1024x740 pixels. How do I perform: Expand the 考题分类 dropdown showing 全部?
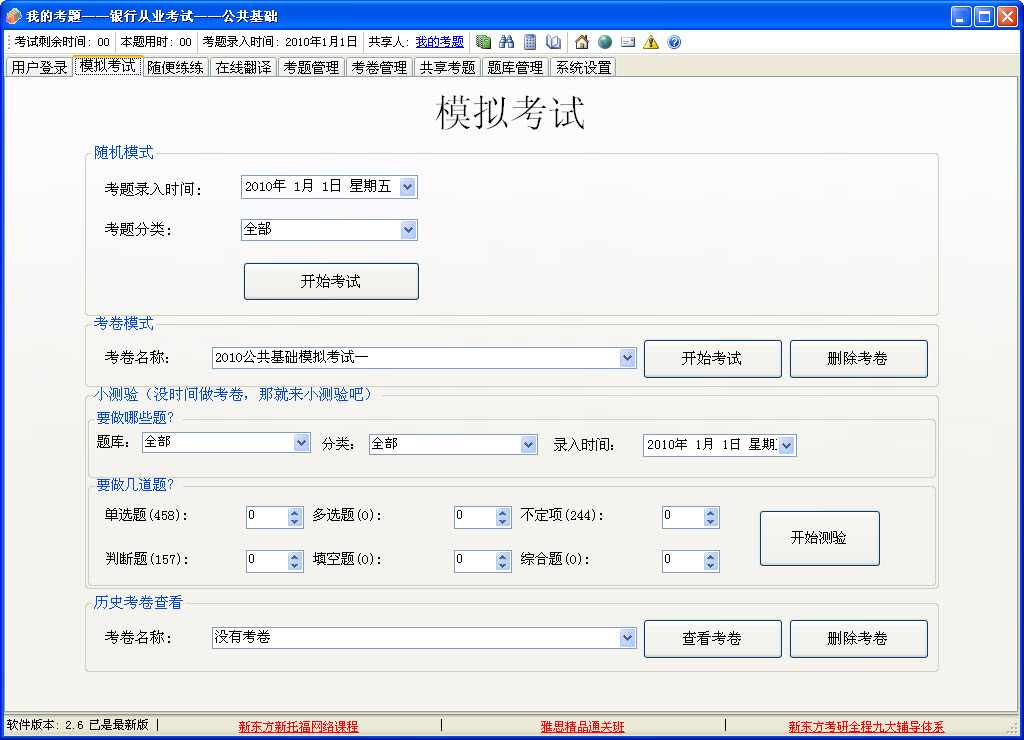pyautogui.click(x=408, y=229)
